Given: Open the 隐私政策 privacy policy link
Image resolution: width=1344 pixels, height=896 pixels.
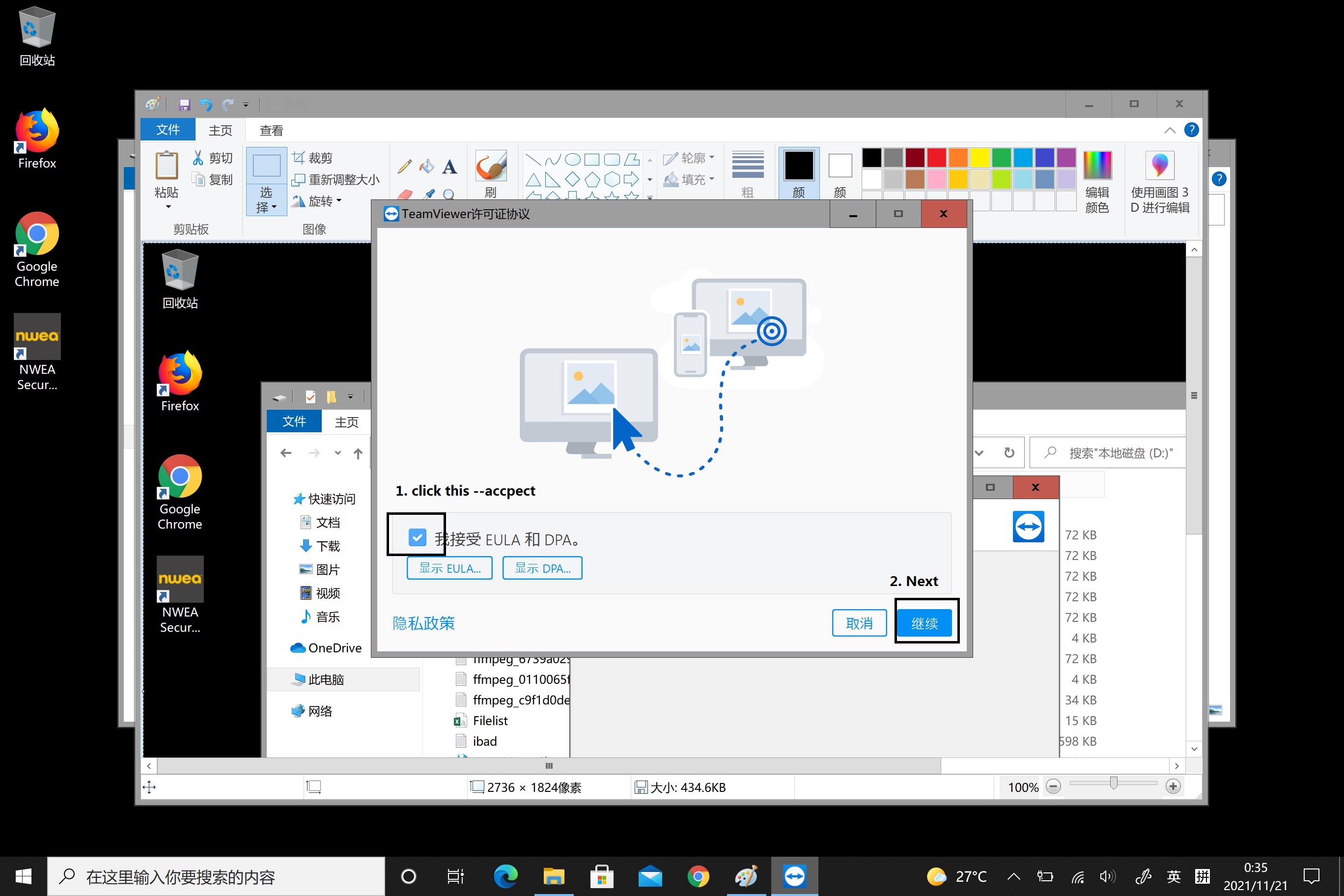Looking at the screenshot, I should click(x=423, y=623).
